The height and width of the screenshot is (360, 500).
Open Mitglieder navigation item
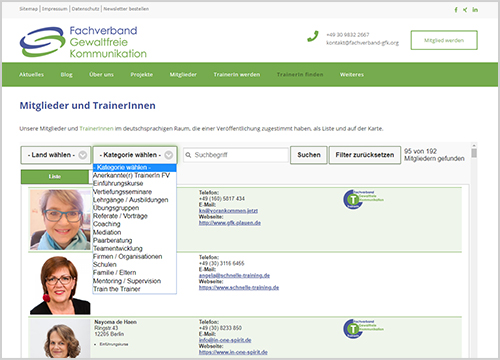coord(183,74)
